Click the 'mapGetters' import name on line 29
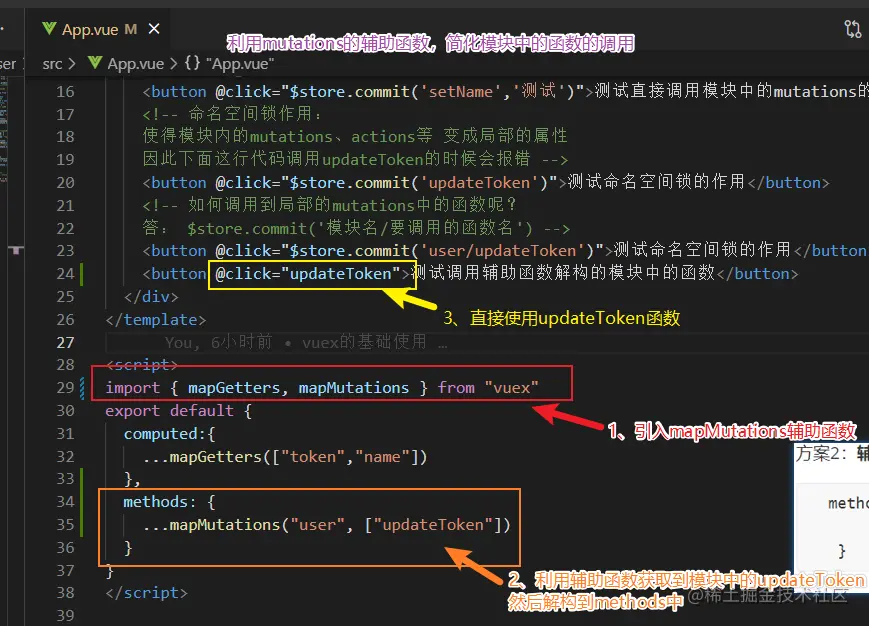The height and width of the screenshot is (626, 869). coord(234,388)
